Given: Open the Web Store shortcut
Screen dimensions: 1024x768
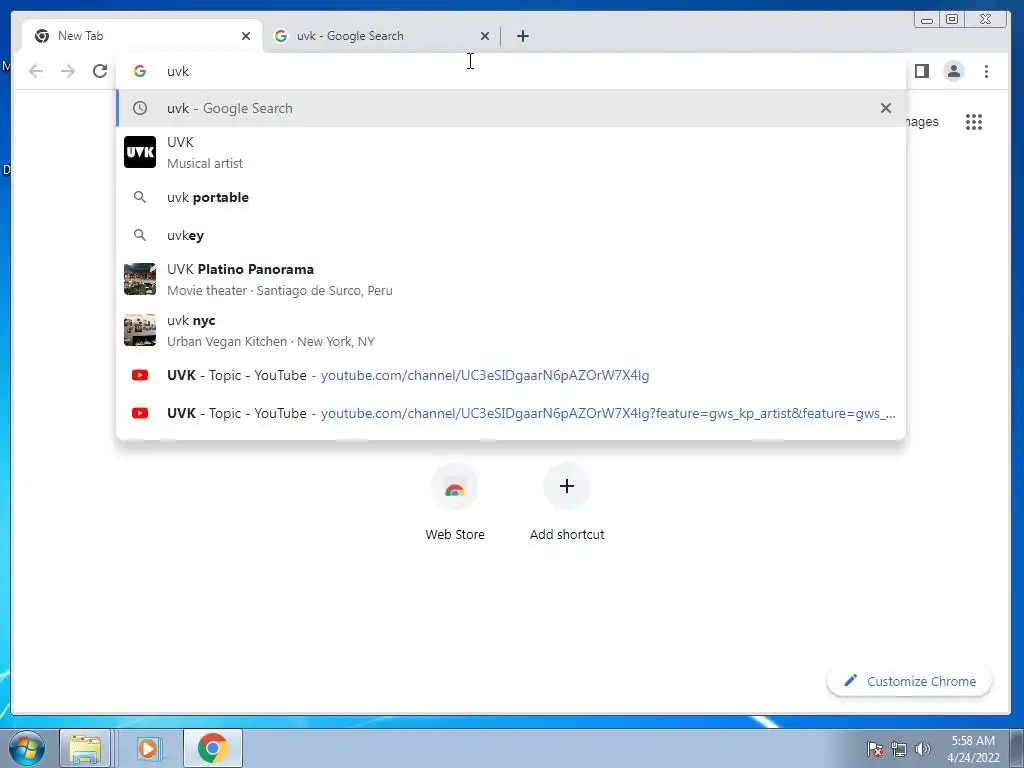Looking at the screenshot, I should (455, 502).
